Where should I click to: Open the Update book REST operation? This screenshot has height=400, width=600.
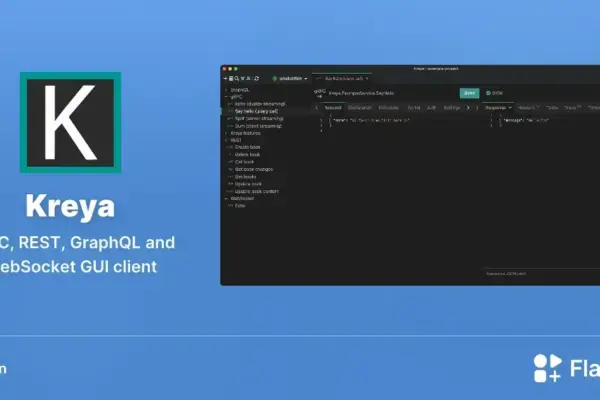[x=248, y=184]
